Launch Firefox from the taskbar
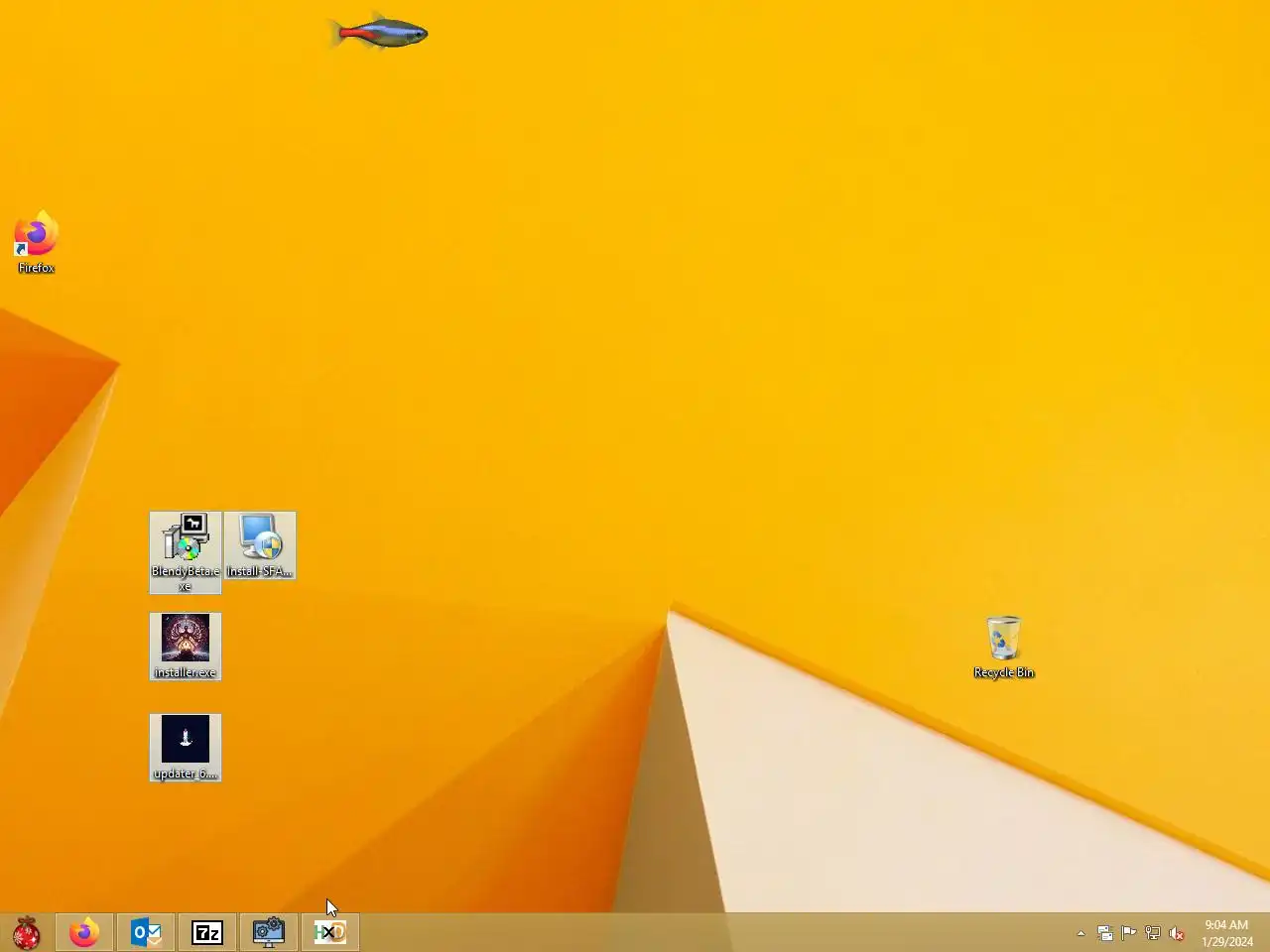The height and width of the screenshot is (952, 1270). [x=84, y=932]
